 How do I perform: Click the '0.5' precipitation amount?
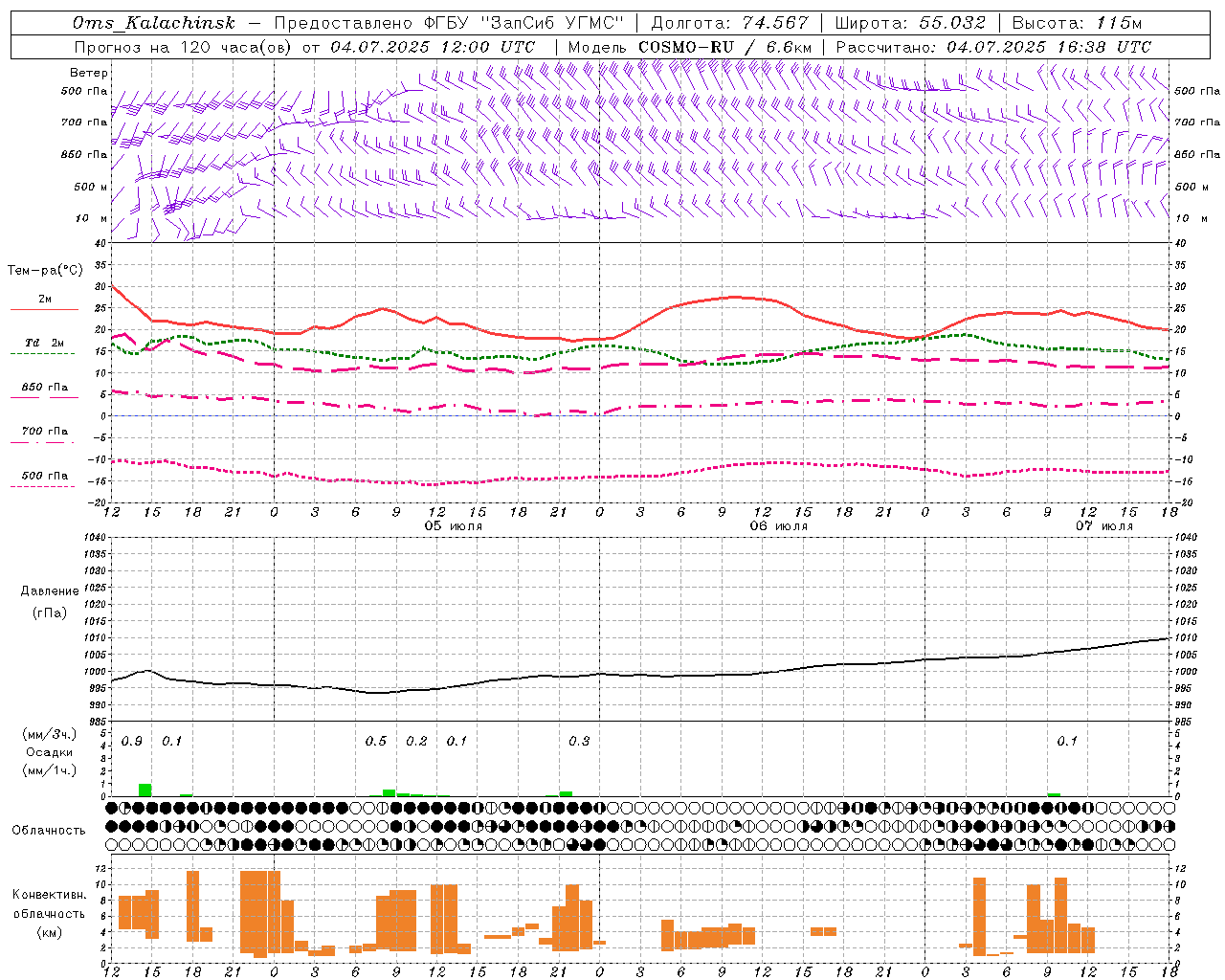point(376,741)
